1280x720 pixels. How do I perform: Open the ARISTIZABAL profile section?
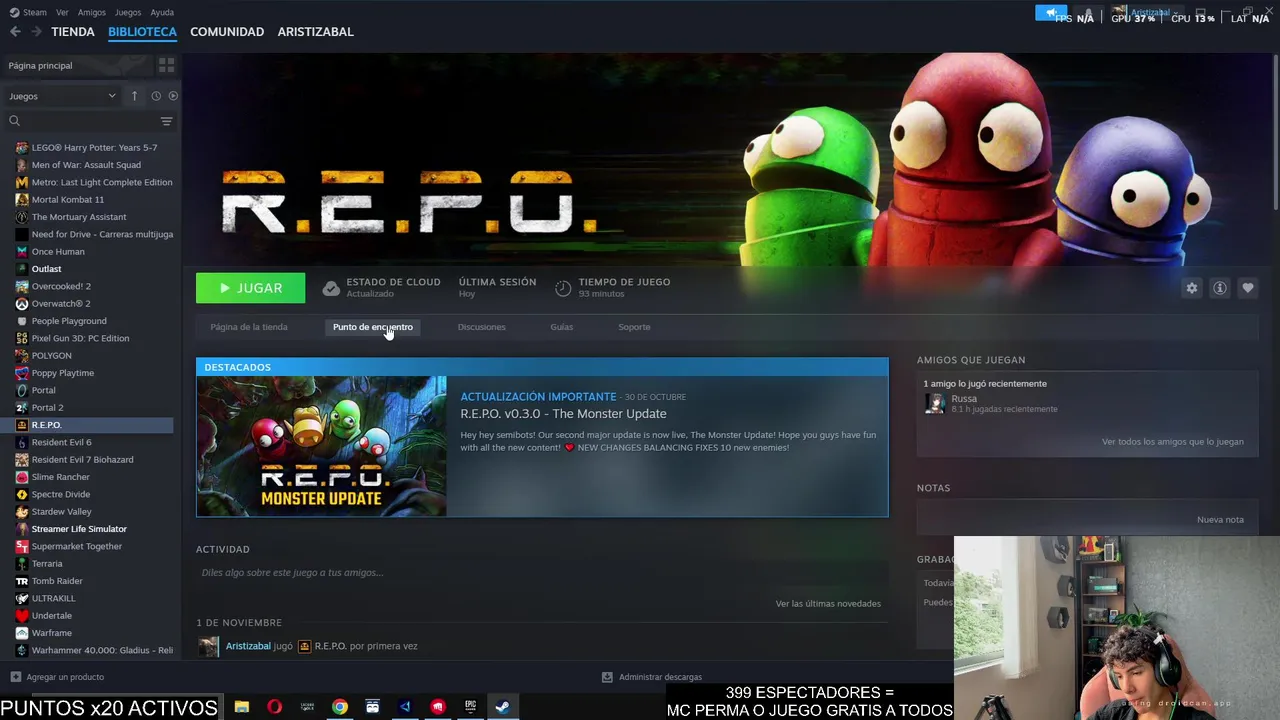point(315,32)
